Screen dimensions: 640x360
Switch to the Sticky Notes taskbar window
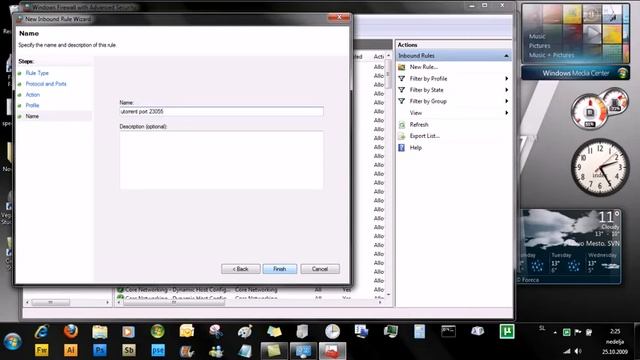point(274,351)
